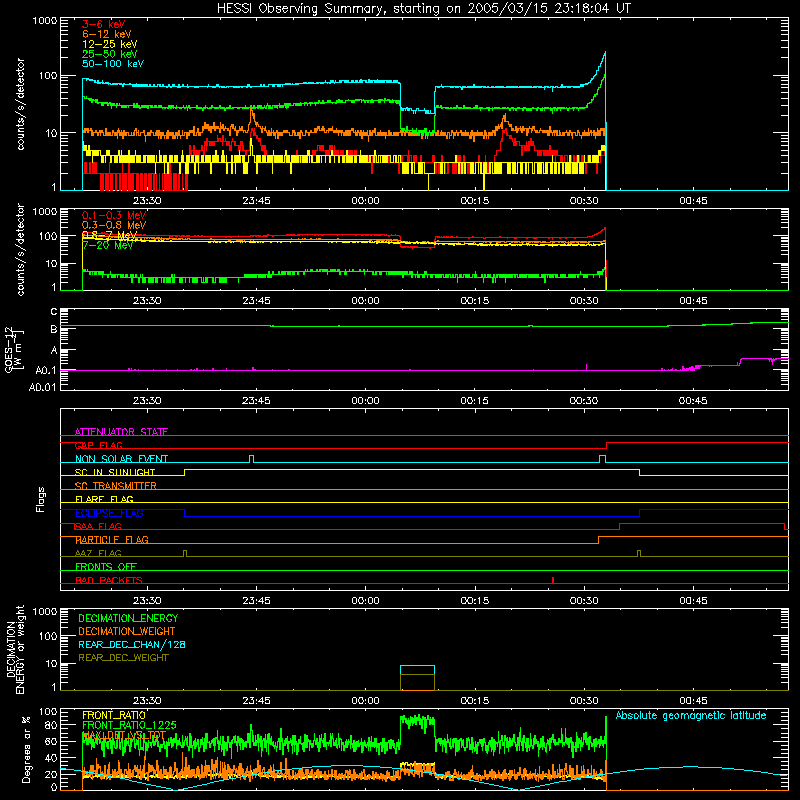This screenshot has height=800, width=800.
Task: Click the counts/s/detector title of top panel
Action: tap(21, 104)
